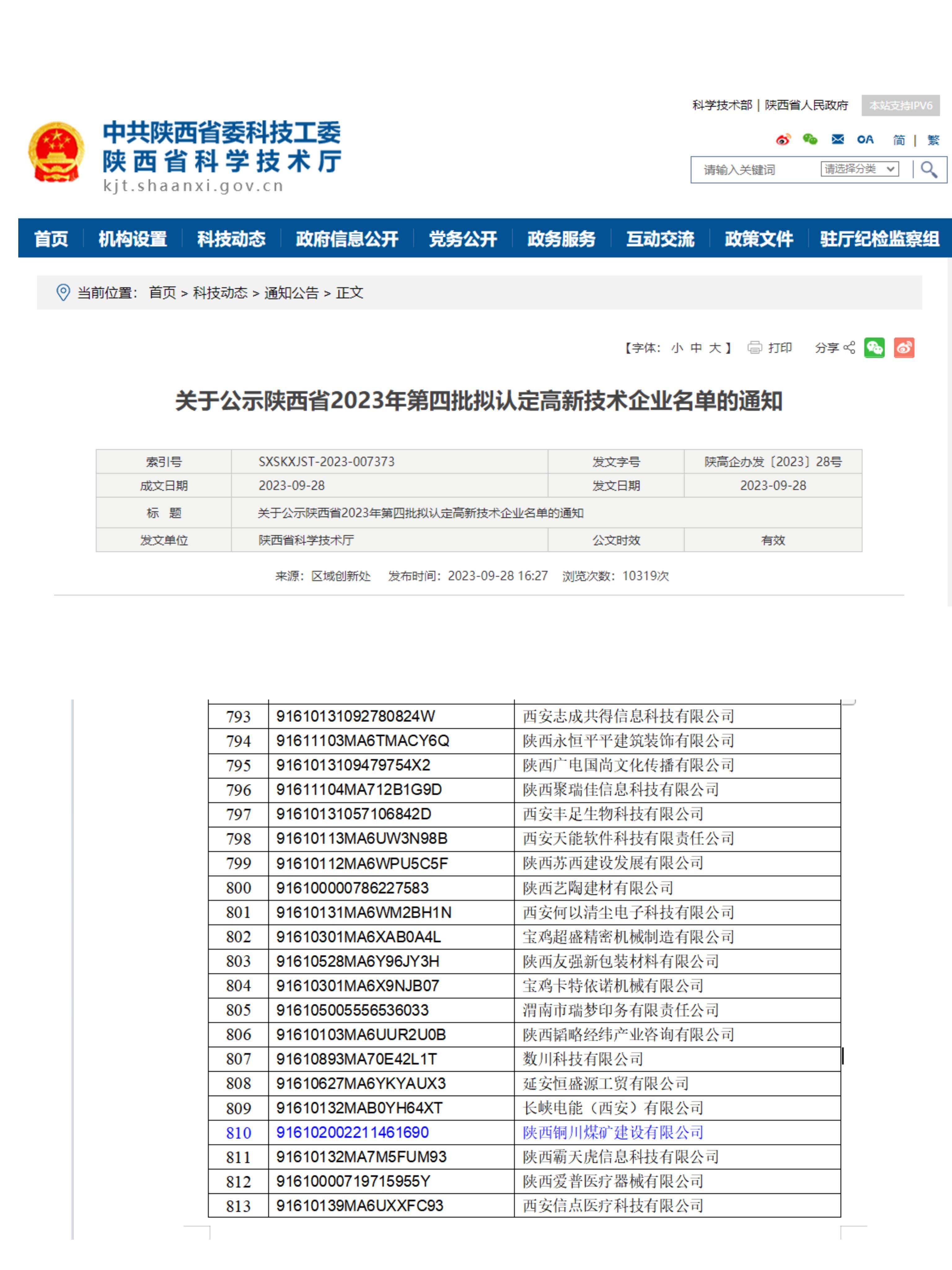Click the 本站支持IPV6 badge
952x1270 pixels.
(x=900, y=106)
